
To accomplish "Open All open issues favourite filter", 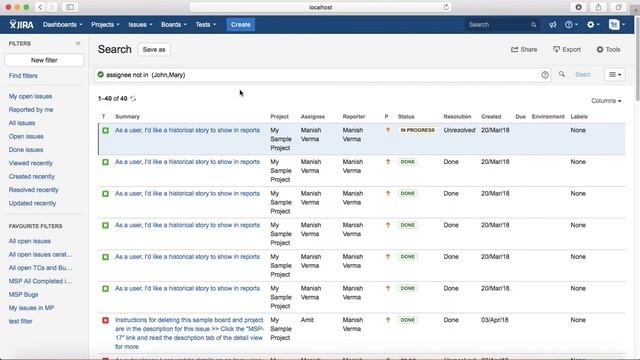I will coord(29,241).
